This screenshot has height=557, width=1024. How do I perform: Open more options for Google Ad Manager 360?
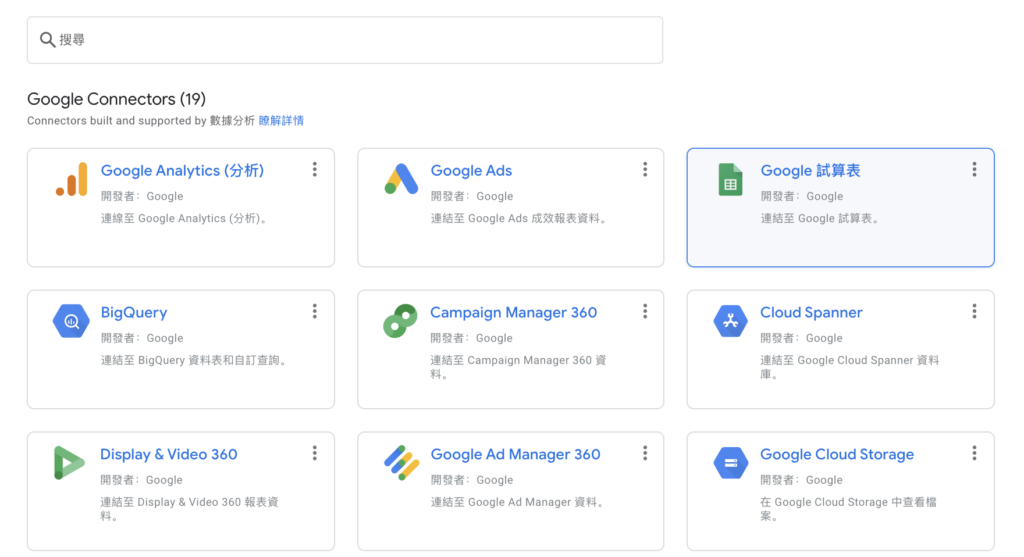pos(645,453)
